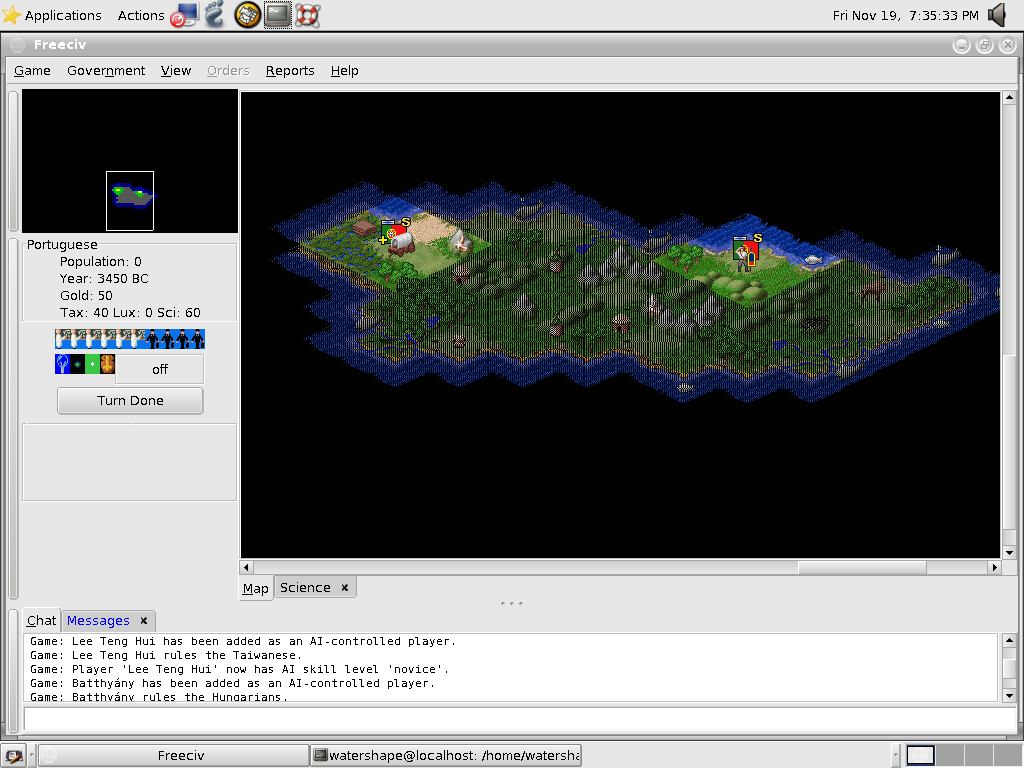
Task: Launch the terminal from the top panel
Action: pyautogui.click(x=278, y=14)
